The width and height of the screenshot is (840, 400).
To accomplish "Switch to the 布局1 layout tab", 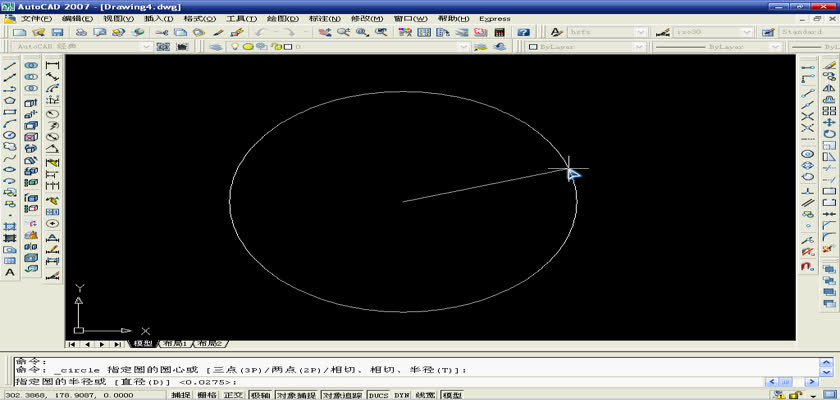I will (174, 343).
